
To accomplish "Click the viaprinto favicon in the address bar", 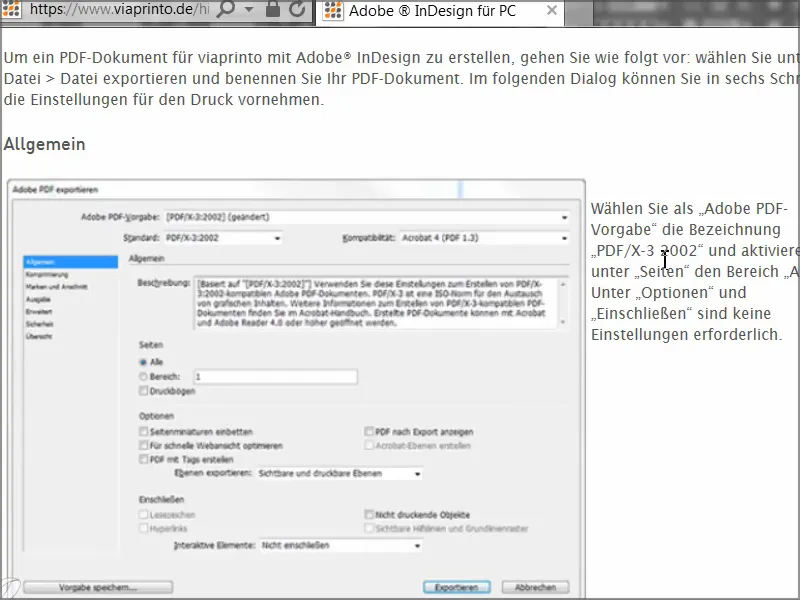I will (11, 9).
